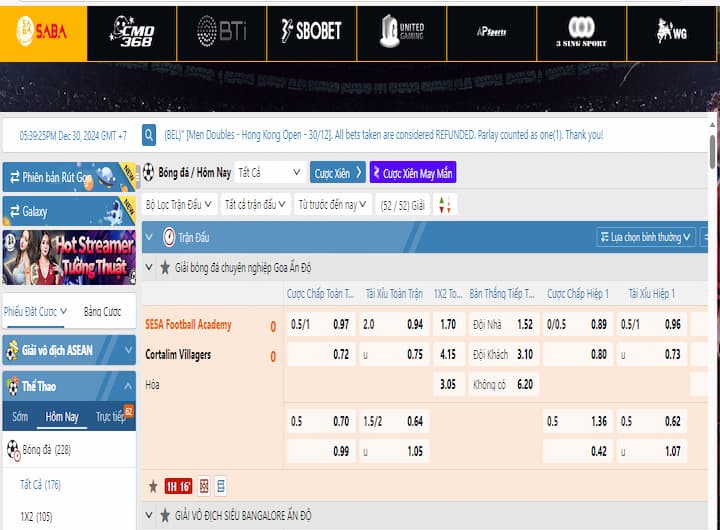
Task: Select home team odds 0.97 handicap
Action: [341, 325]
